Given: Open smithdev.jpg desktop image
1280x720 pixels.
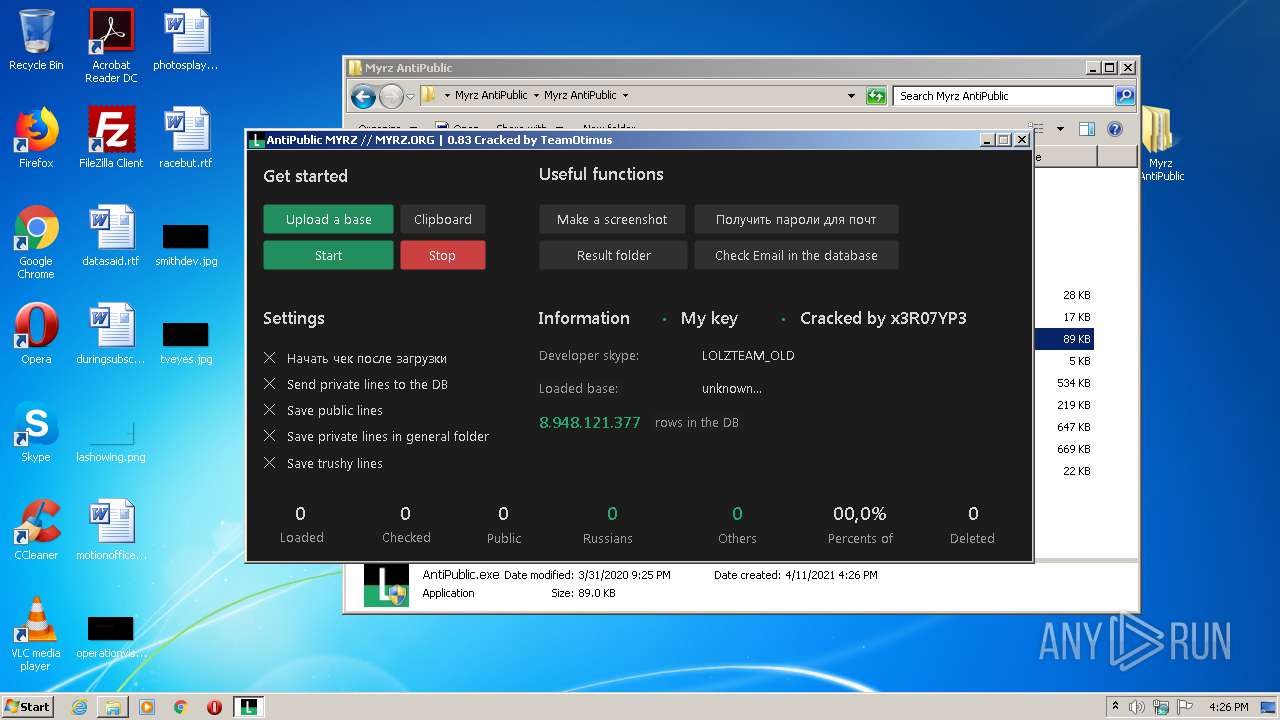Looking at the screenshot, I should click(186, 243).
